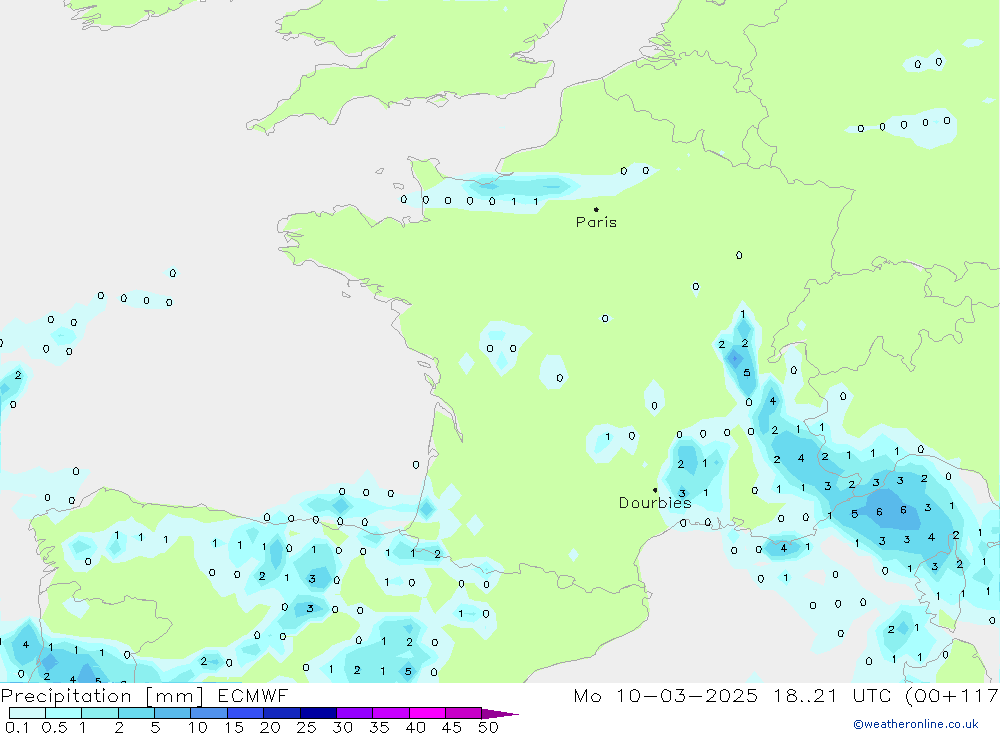The height and width of the screenshot is (733, 1000).
Task: Click the Paris city label
Action: (596, 222)
